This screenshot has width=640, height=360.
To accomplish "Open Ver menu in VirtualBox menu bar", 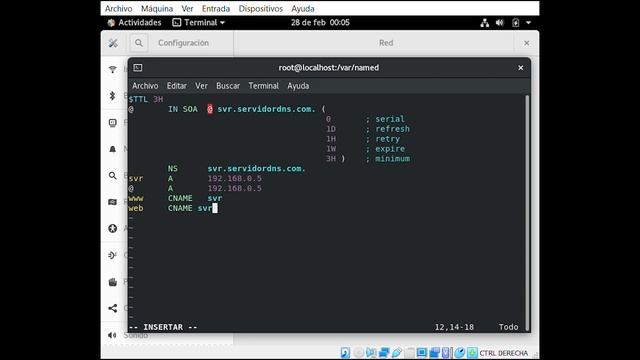I will tap(187, 9).
